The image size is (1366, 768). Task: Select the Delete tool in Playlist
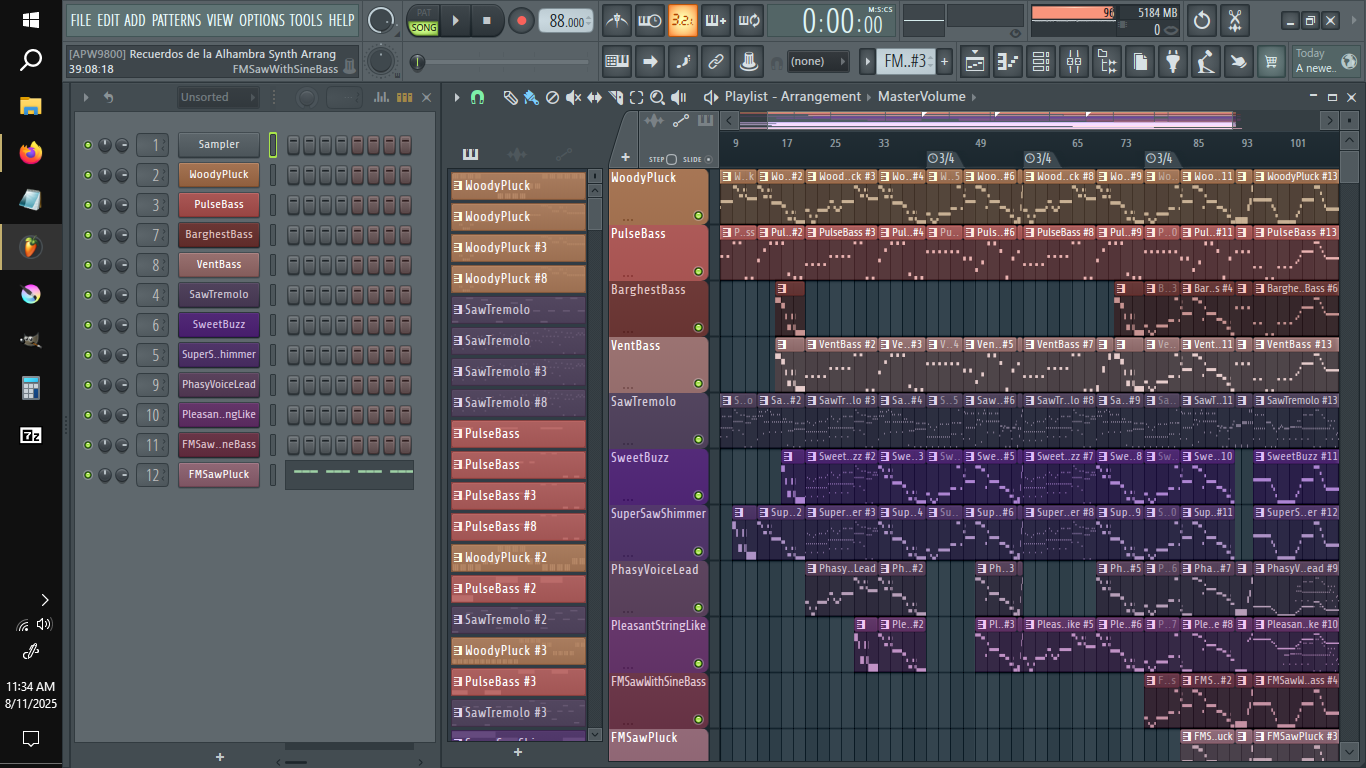[552, 97]
